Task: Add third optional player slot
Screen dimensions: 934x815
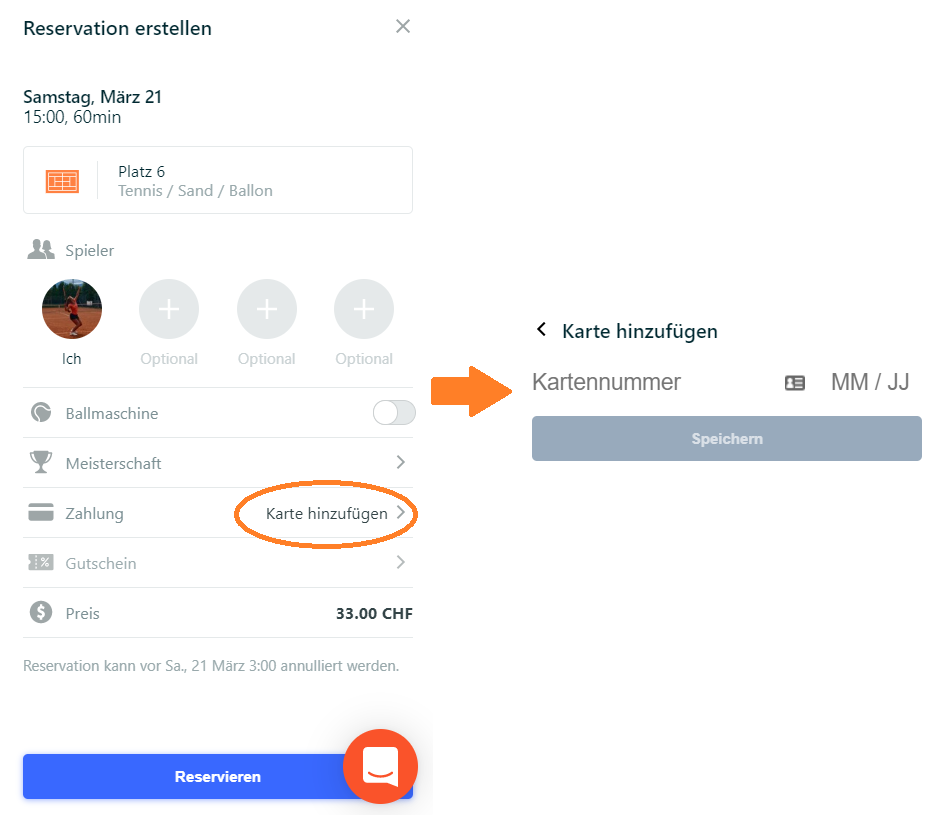Action: 364,309
